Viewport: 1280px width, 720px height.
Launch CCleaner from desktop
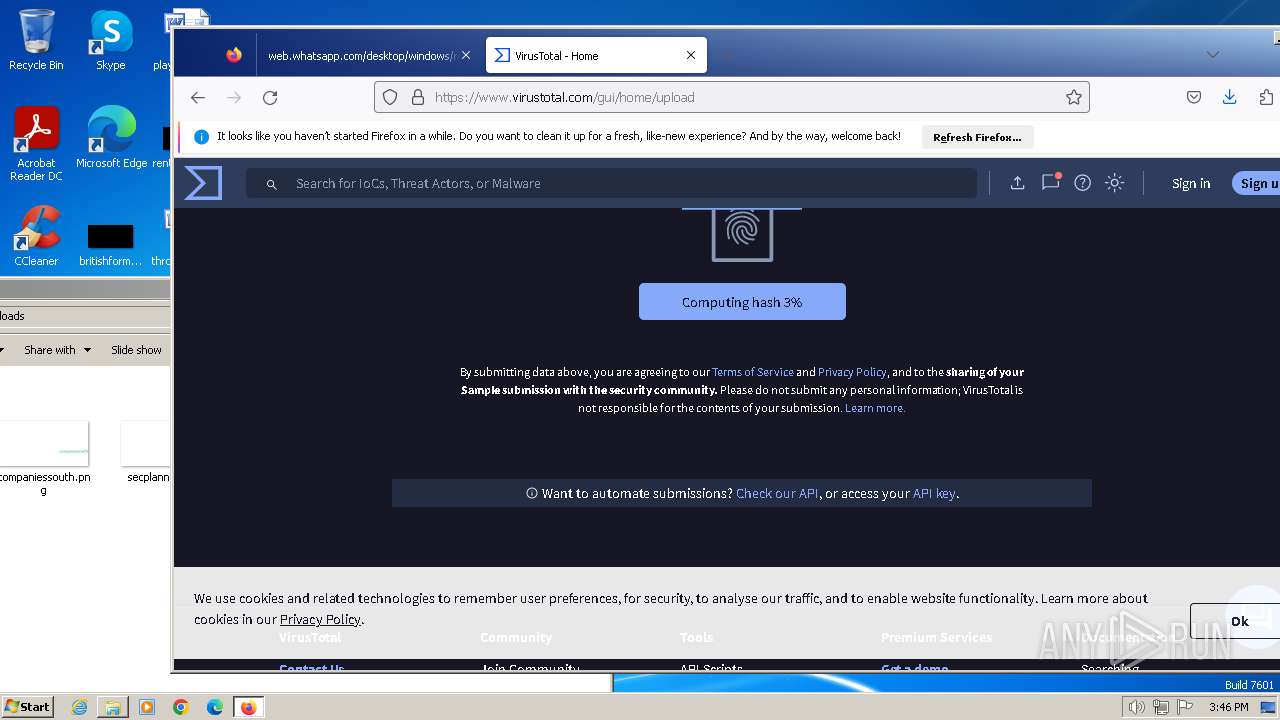click(36, 236)
